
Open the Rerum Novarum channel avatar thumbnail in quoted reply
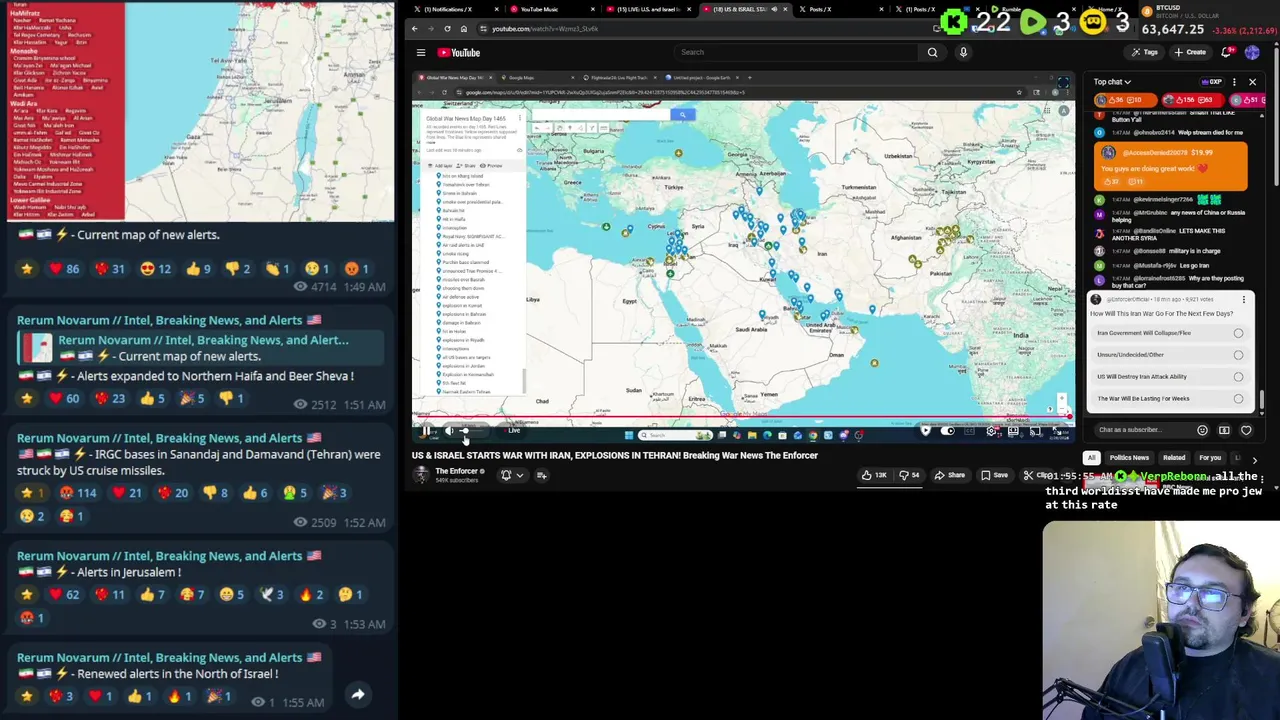38,348
